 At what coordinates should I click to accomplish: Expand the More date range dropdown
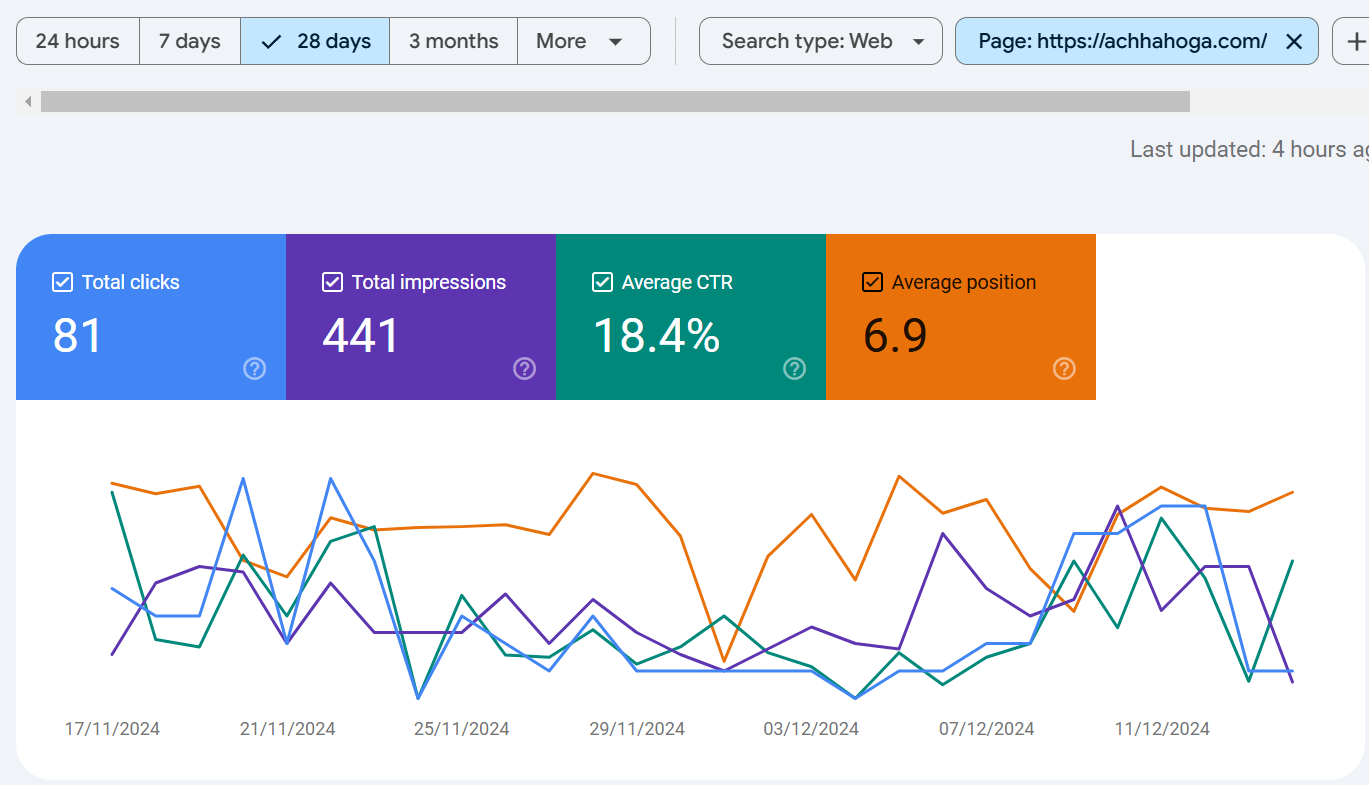click(x=582, y=41)
